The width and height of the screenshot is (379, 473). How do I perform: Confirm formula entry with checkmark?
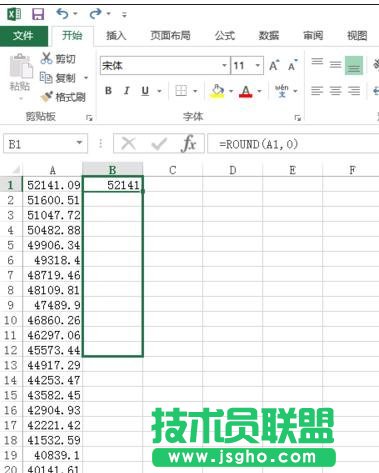pyautogui.click(x=159, y=144)
